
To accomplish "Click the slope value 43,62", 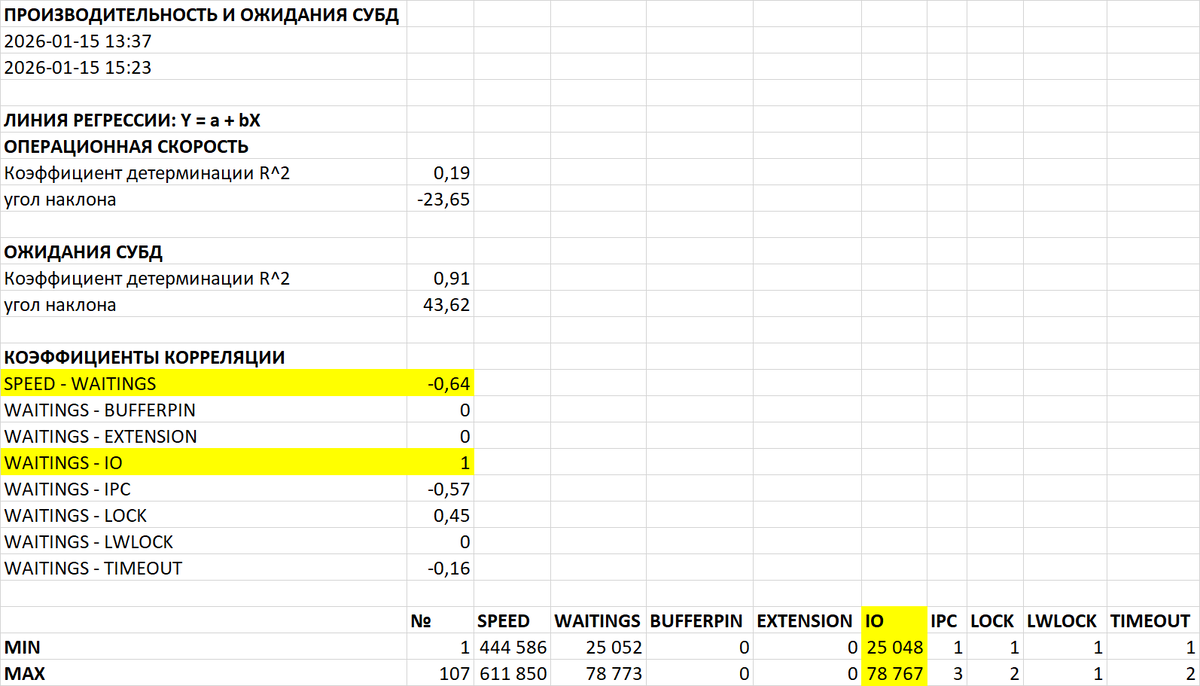I will click(x=448, y=305).
